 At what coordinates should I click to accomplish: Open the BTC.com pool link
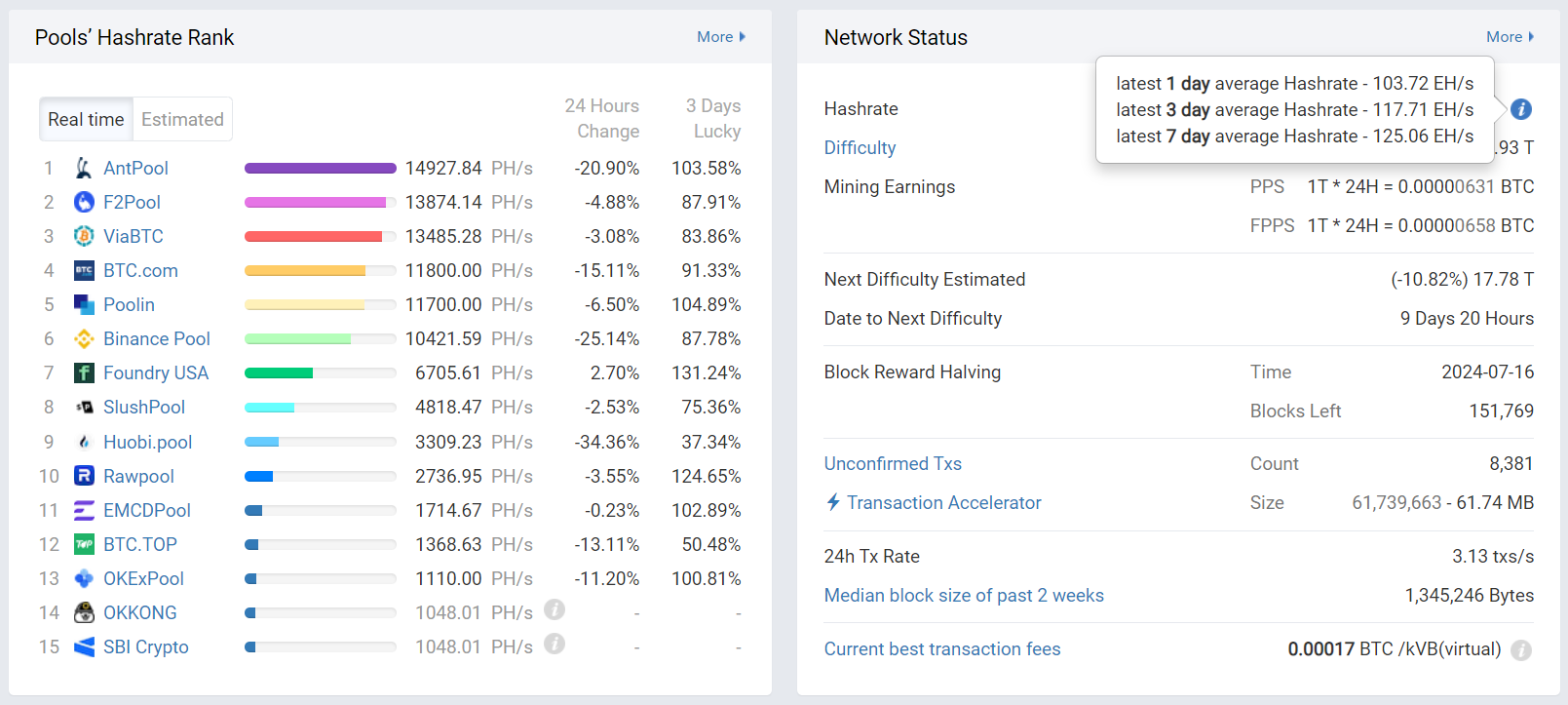140,270
